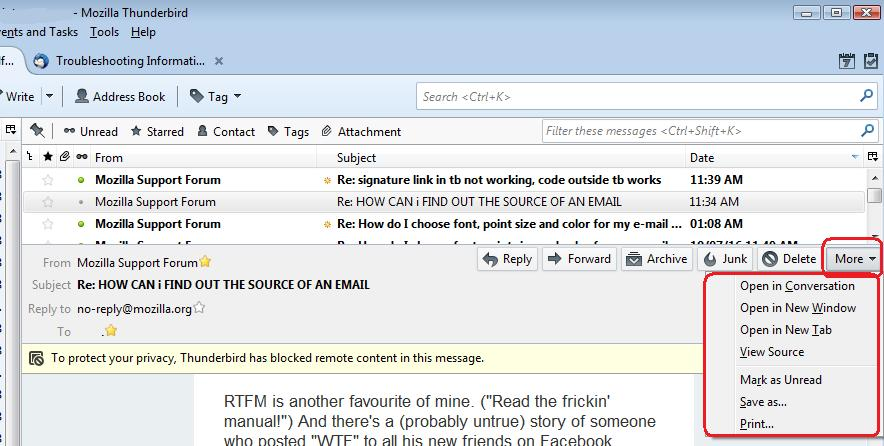Image resolution: width=884 pixels, height=446 pixels.
Task: Click the search magnifier icon in global search
Action: point(865,96)
